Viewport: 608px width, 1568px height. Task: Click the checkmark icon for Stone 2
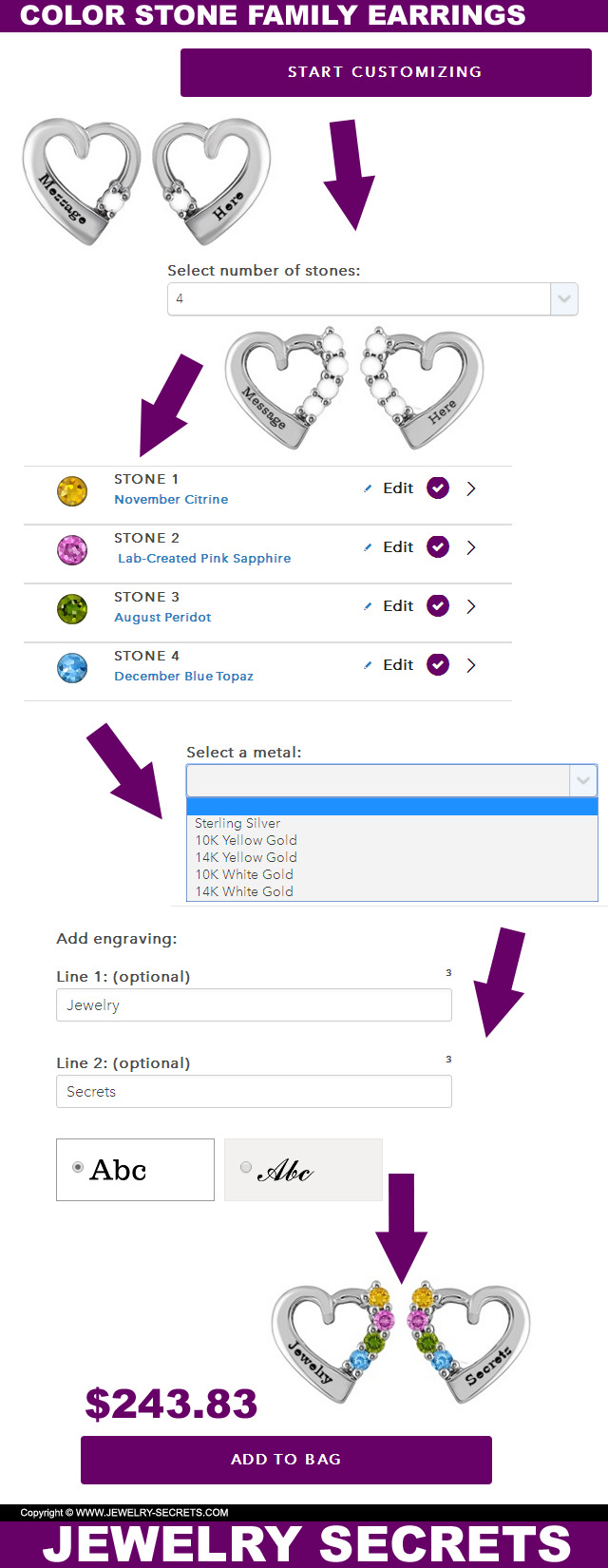(x=438, y=547)
